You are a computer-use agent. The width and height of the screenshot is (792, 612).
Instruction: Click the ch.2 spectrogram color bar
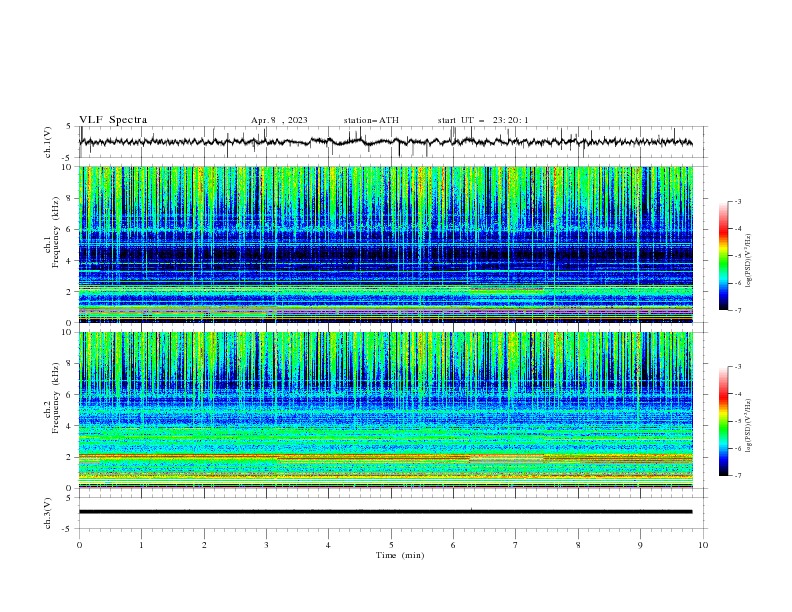pos(723,421)
